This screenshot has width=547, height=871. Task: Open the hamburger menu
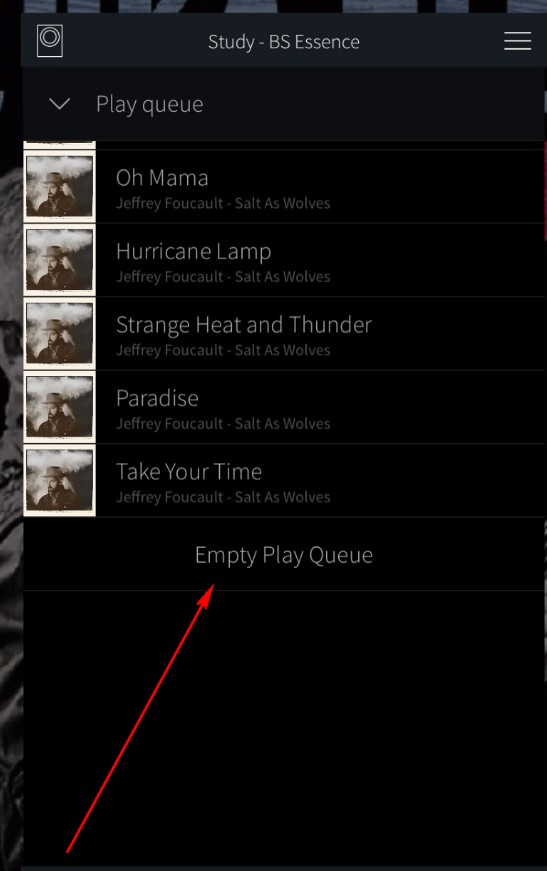tap(517, 41)
